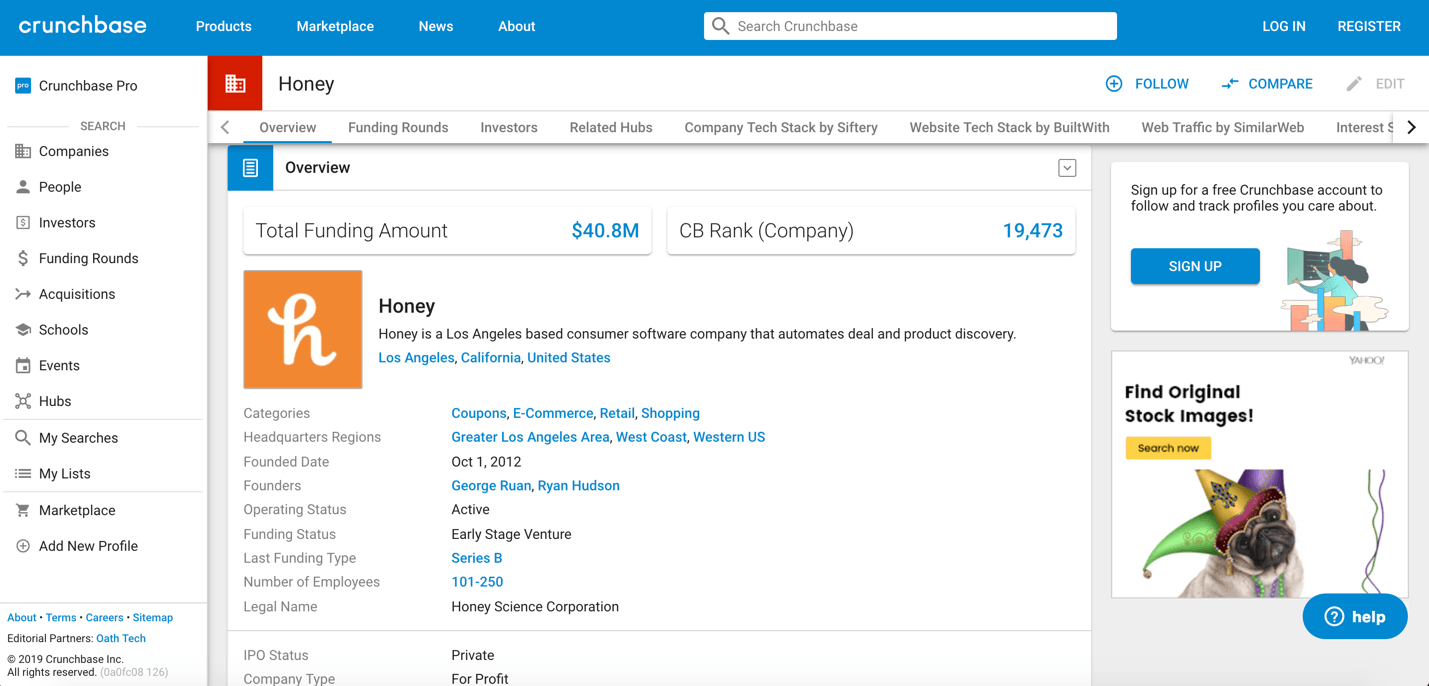This screenshot has height=686, width=1429.
Task: Click the Events calendar icon
Action: coord(23,366)
